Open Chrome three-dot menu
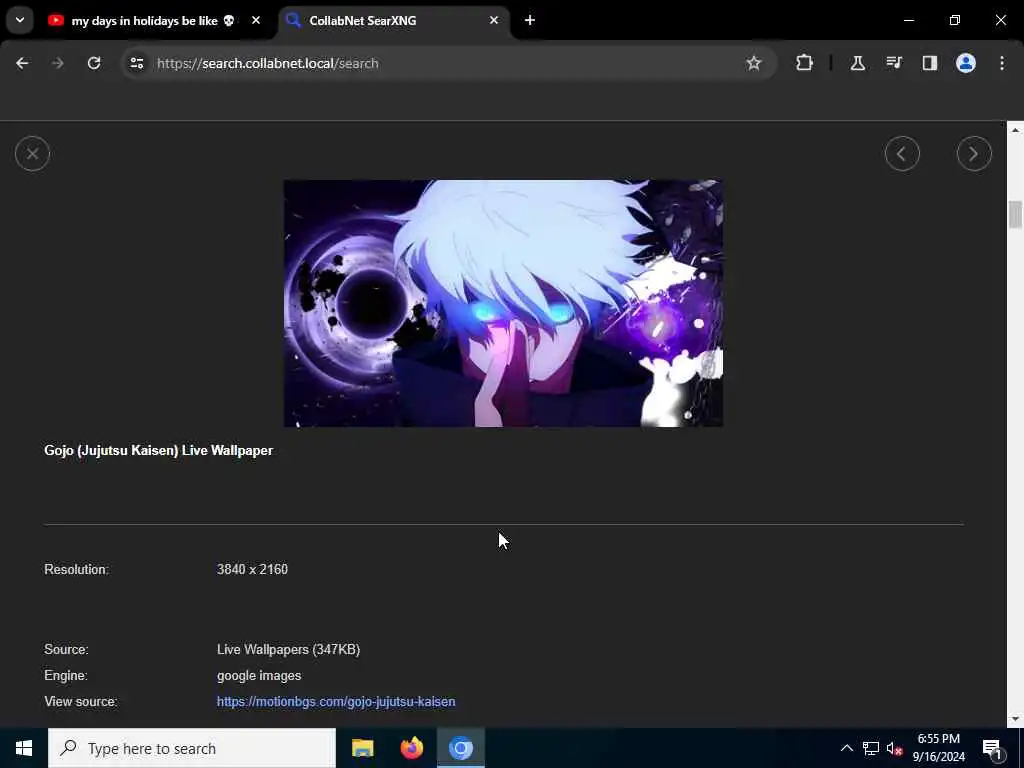1024x768 pixels. [1002, 63]
